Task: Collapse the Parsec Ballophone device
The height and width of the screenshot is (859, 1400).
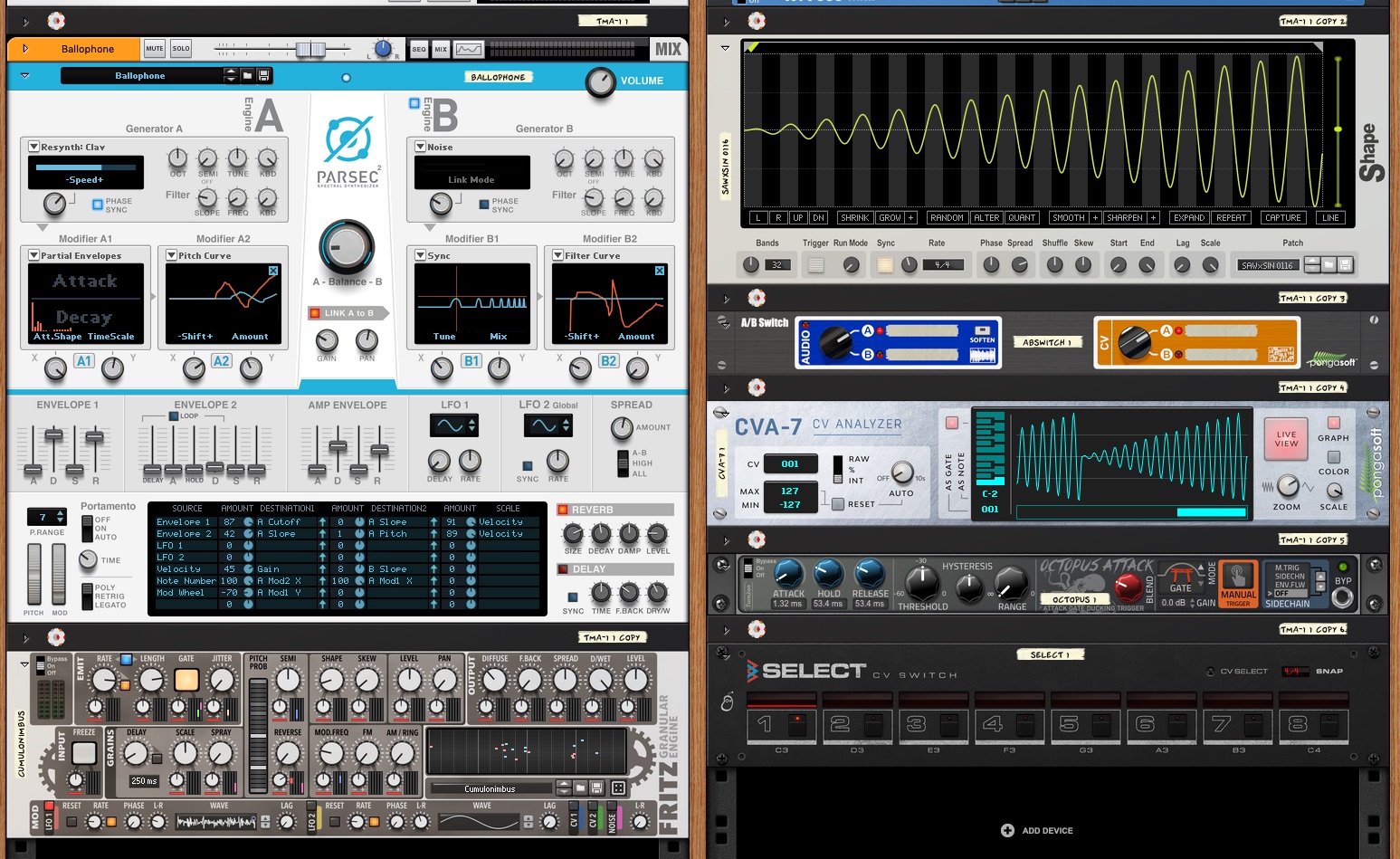Action: coord(24,76)
